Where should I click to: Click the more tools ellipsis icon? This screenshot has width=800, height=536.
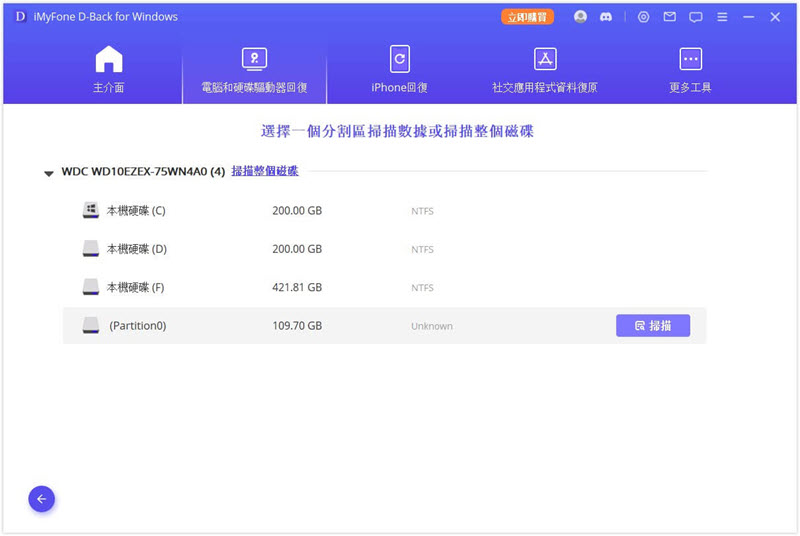(x=690, y=59)
